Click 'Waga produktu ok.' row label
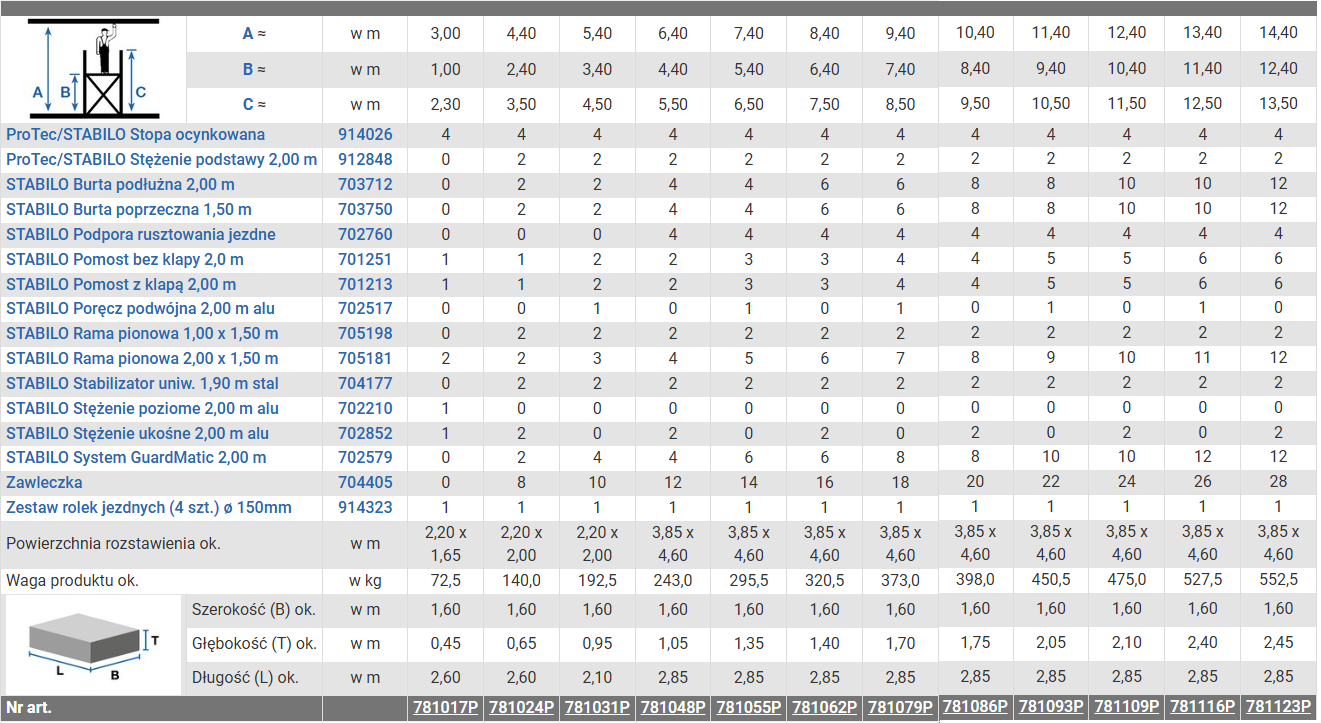 73,581
